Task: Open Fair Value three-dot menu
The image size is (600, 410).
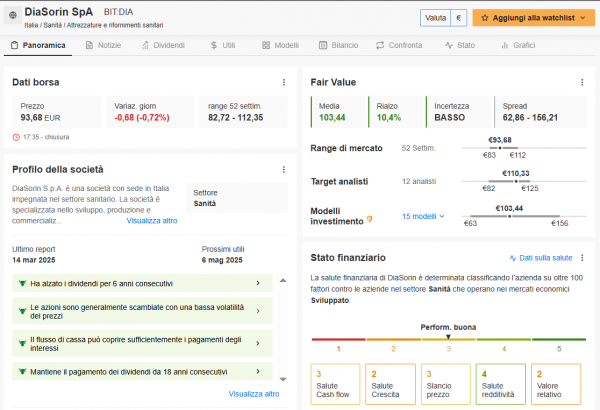Action: (582, 82)
